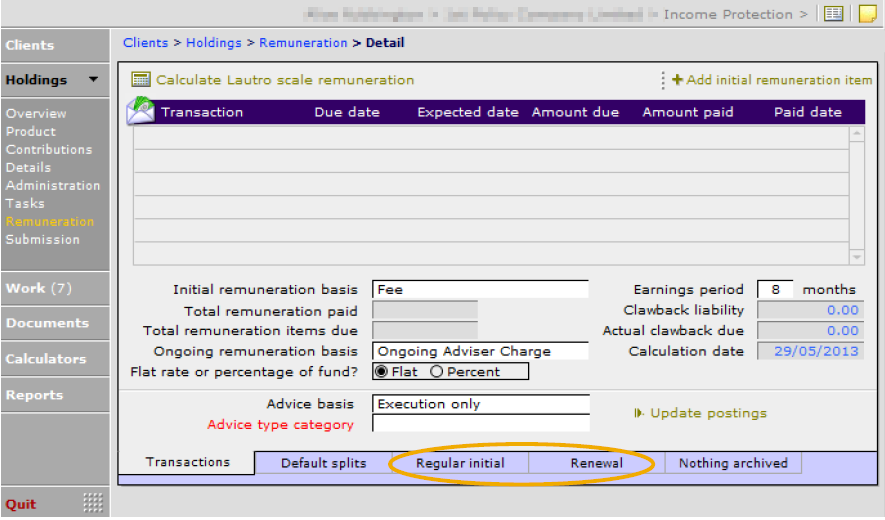Click Quit in the sidebar
The image size is (885, 520).
pos(21,504)
